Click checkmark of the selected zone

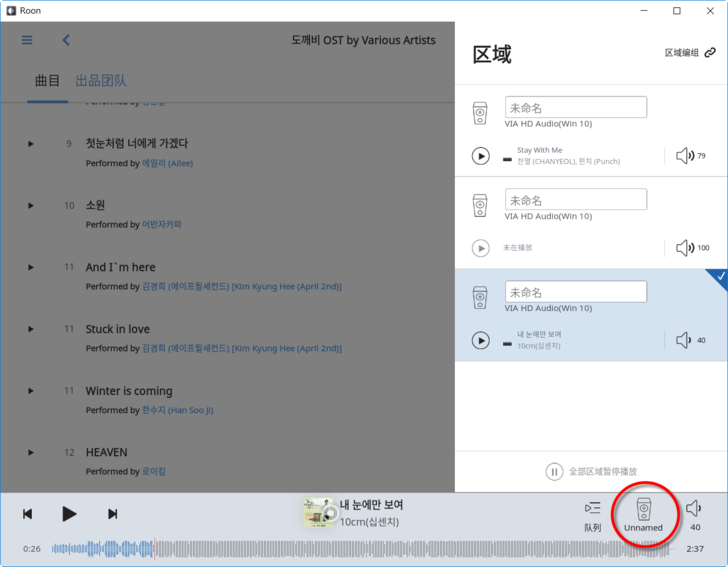[720, 277]
